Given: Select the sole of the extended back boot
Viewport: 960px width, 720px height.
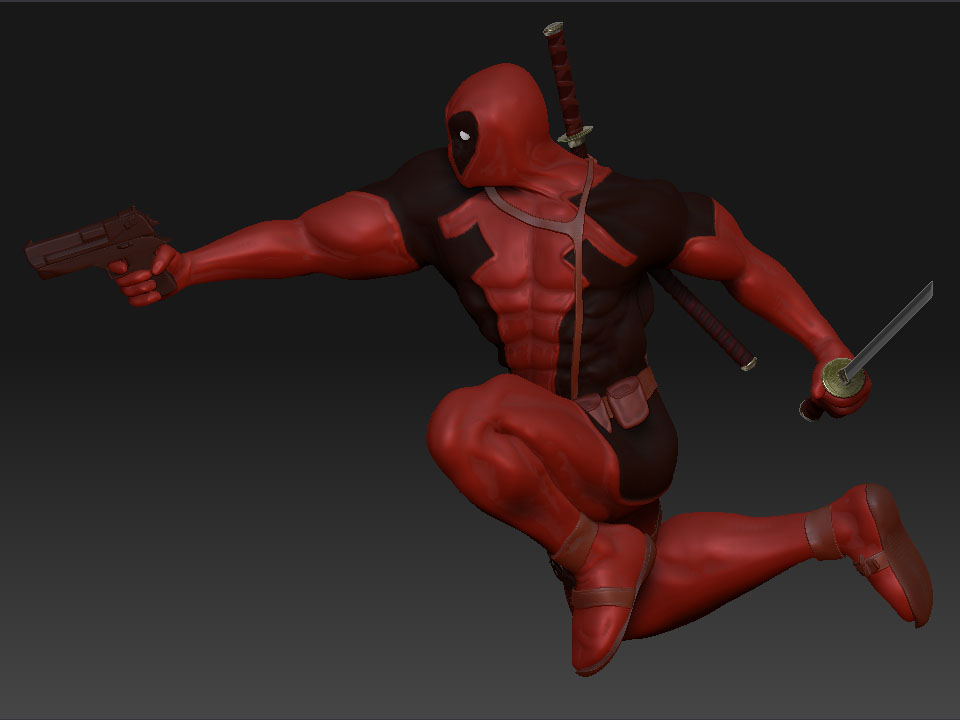Looking at the screenshot, I should click(902, 554).
